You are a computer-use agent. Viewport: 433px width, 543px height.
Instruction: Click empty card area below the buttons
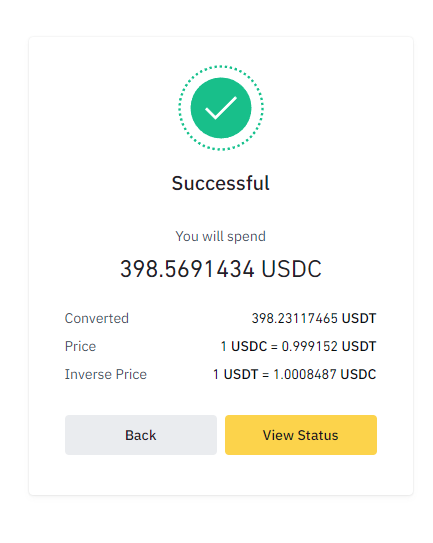coord(221,475)
